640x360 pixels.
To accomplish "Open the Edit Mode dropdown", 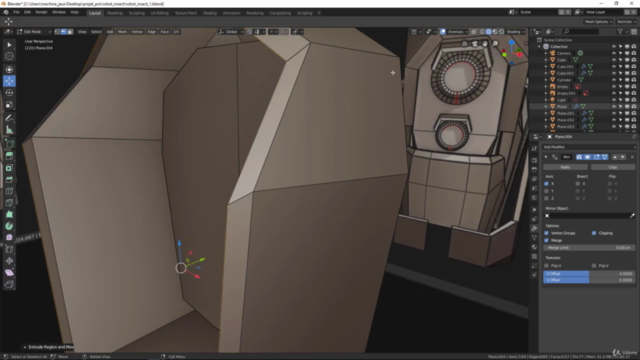I will (34, 32).
